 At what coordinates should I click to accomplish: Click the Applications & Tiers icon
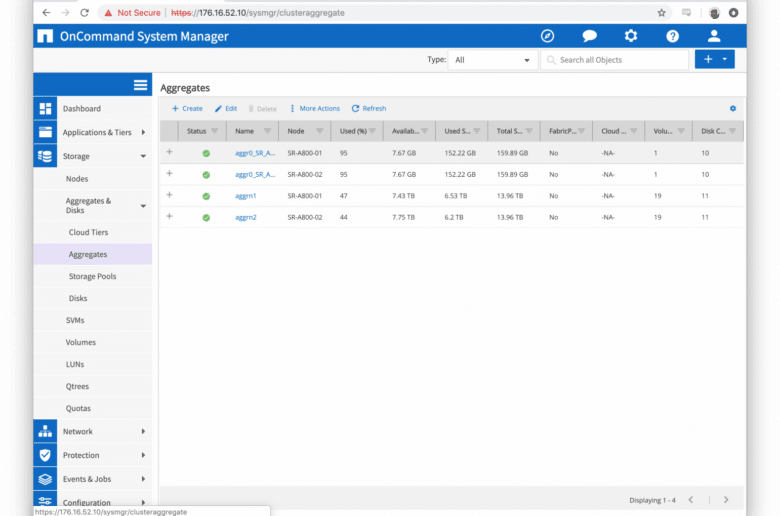pyautogui.click(x=45, y=132)
